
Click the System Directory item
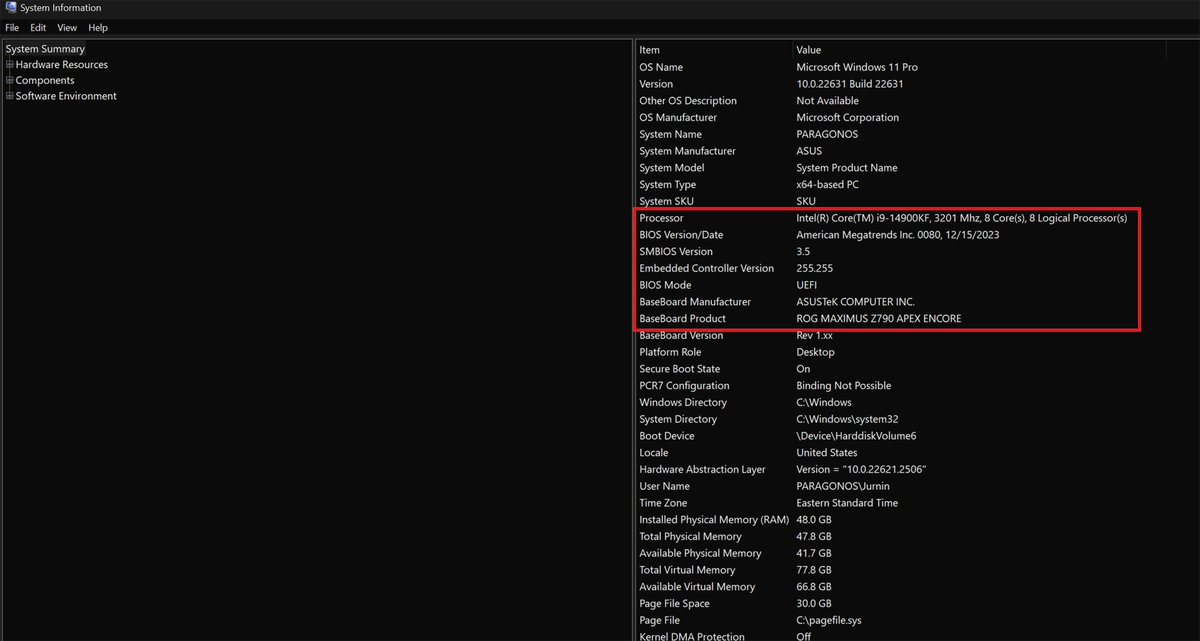[680, 419]
